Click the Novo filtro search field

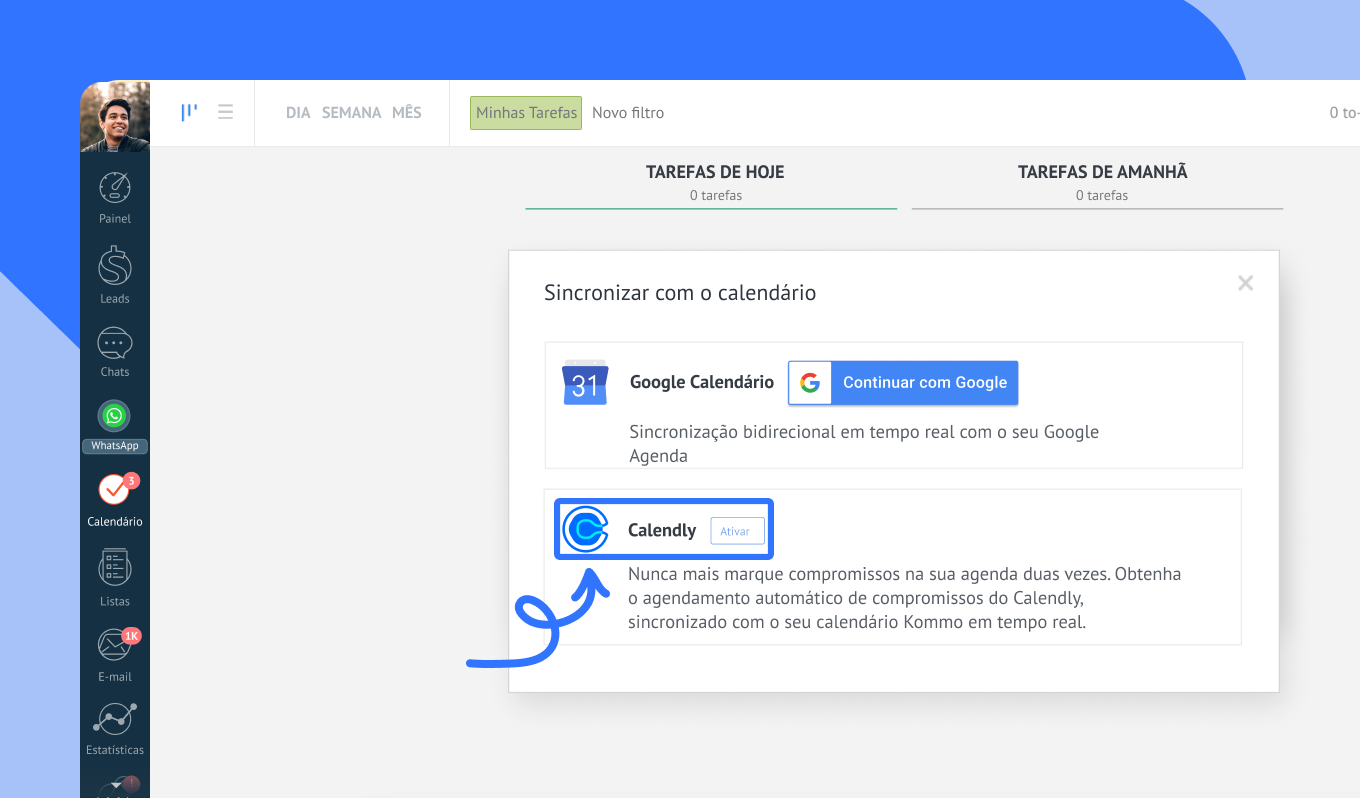coord(628,113)
